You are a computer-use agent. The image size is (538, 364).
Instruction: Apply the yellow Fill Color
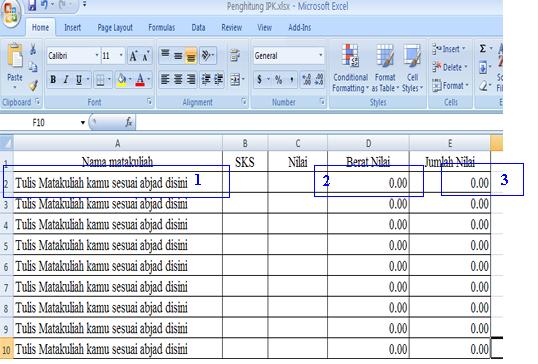coord(121,80)
